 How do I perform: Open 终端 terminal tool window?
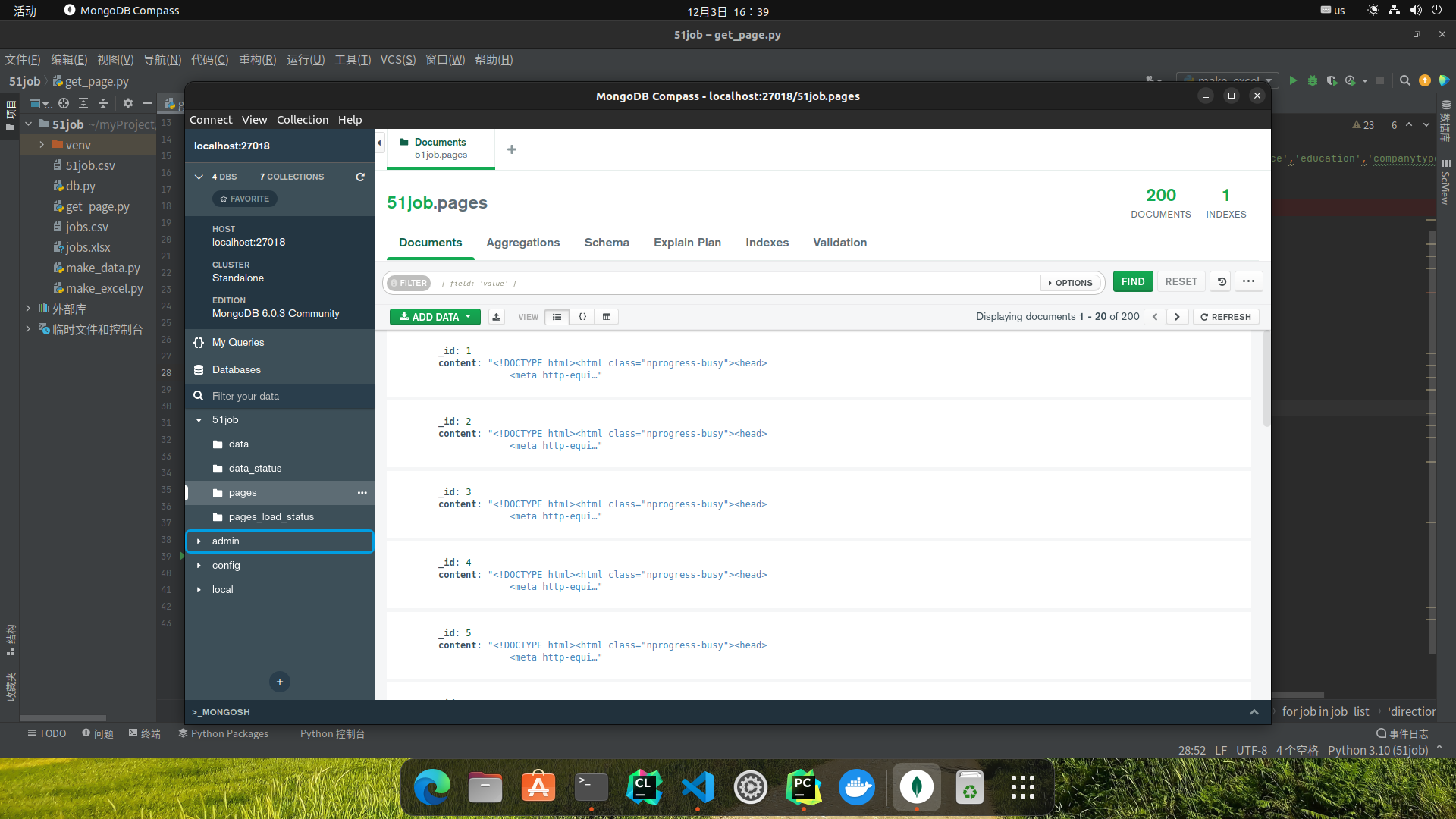(144, 733)
